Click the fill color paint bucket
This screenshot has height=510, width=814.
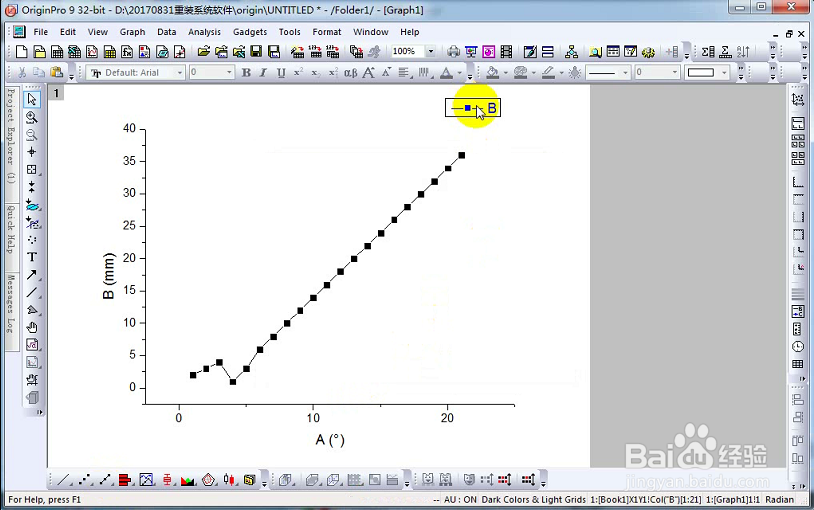[x=493, y=73]
